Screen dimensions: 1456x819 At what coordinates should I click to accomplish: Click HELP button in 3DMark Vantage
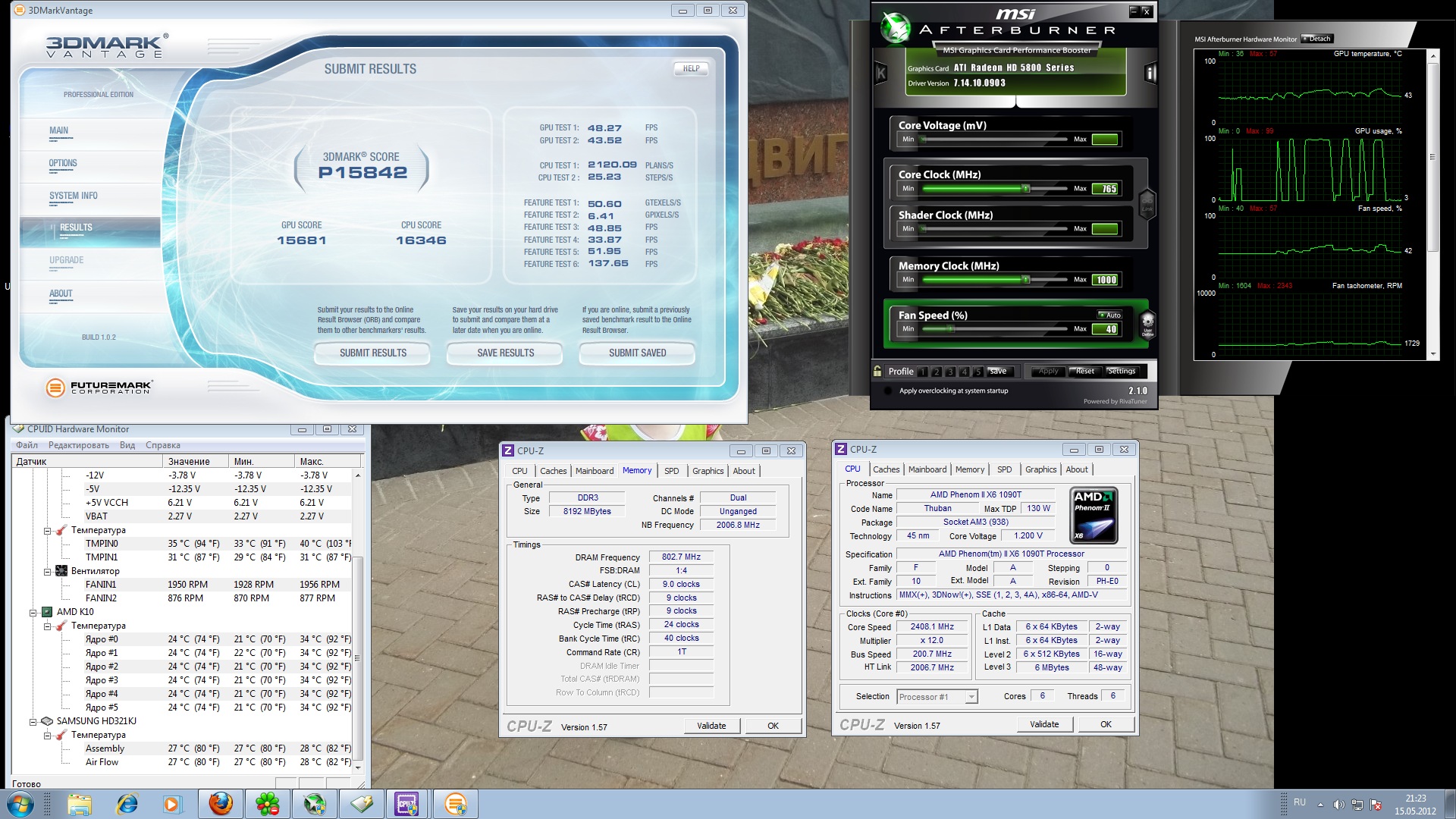(691, 68)
